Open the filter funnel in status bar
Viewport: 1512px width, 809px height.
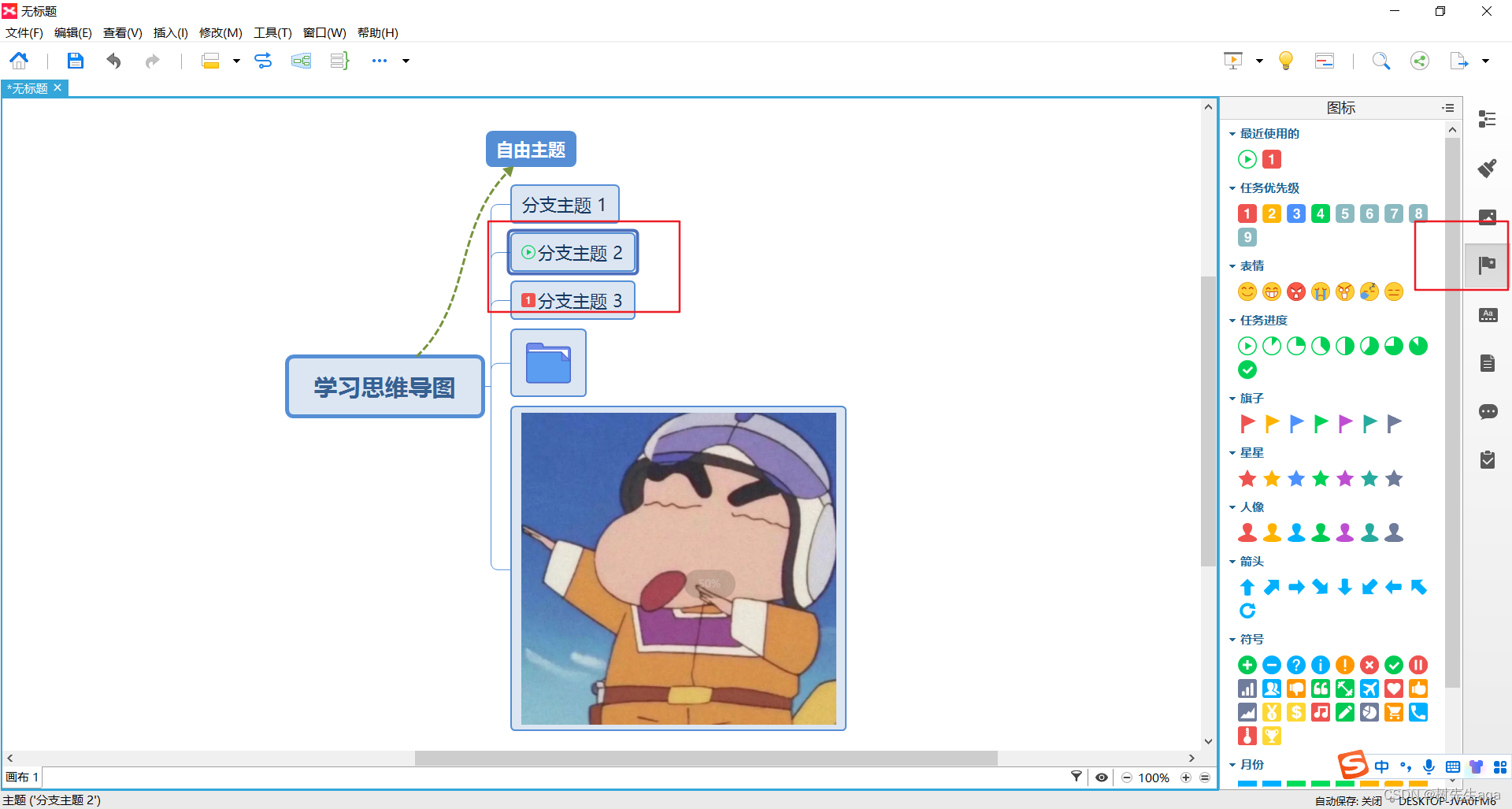[1076, 777]
